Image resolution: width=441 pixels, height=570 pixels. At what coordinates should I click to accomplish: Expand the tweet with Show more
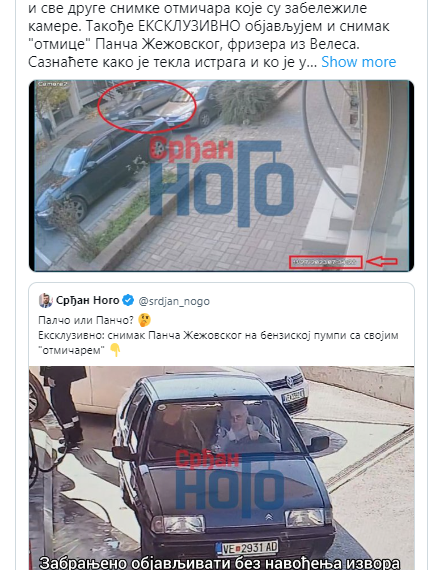coord(358,62)
